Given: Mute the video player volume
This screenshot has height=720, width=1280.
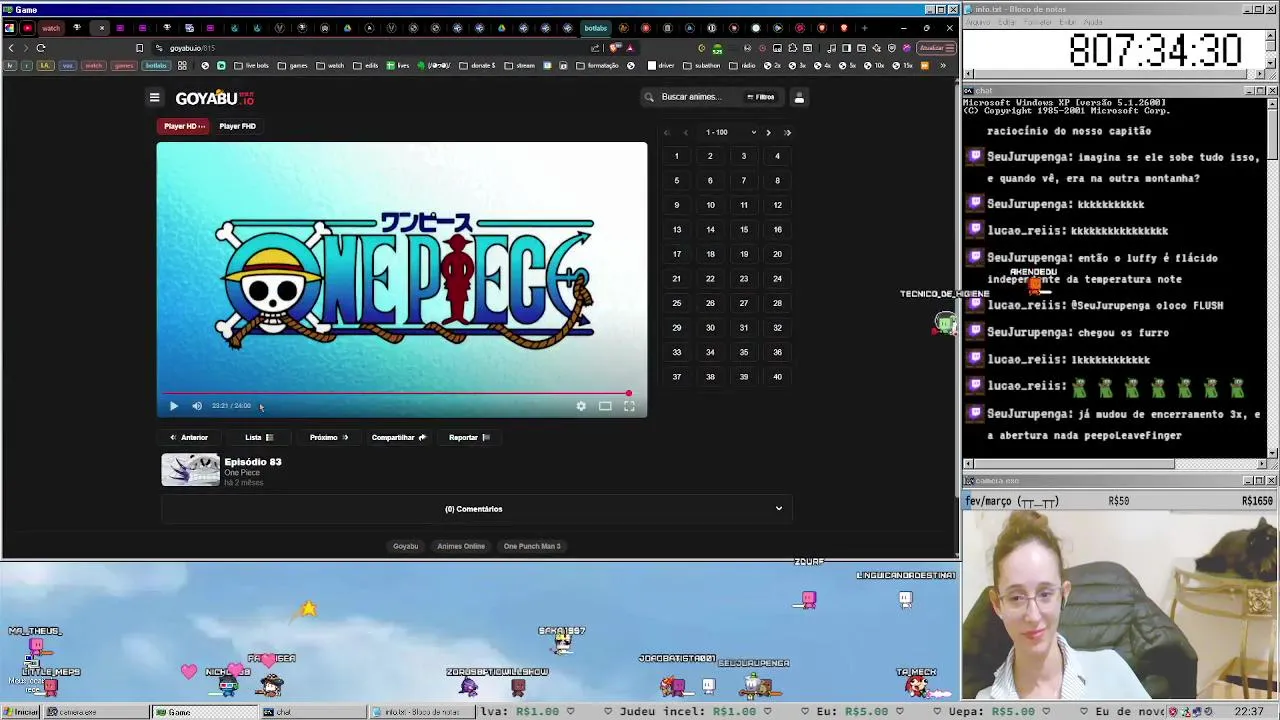Looking at the screenshot, I should pos(197,406).
